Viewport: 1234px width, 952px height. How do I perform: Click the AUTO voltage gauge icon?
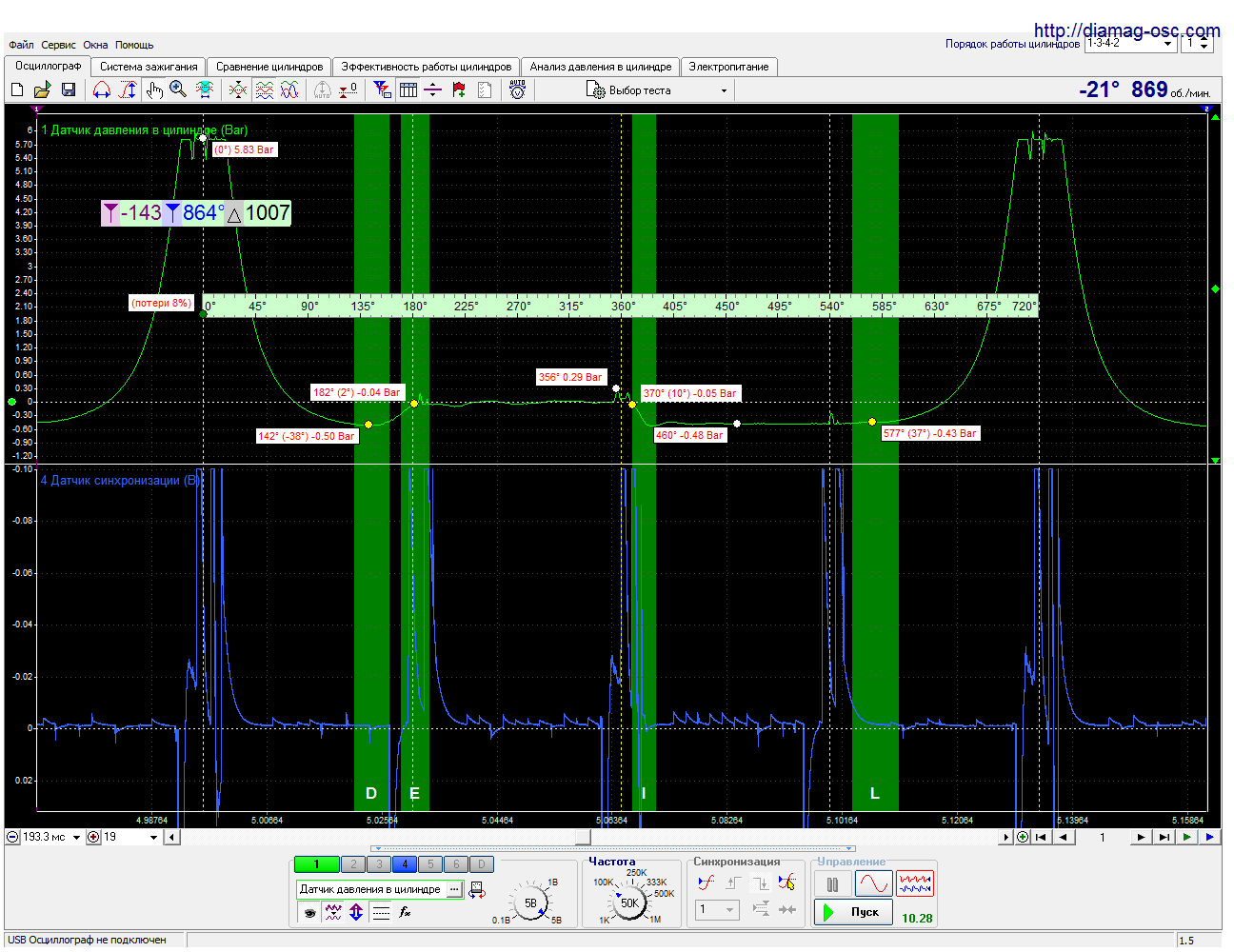click(x=517, y=89)
